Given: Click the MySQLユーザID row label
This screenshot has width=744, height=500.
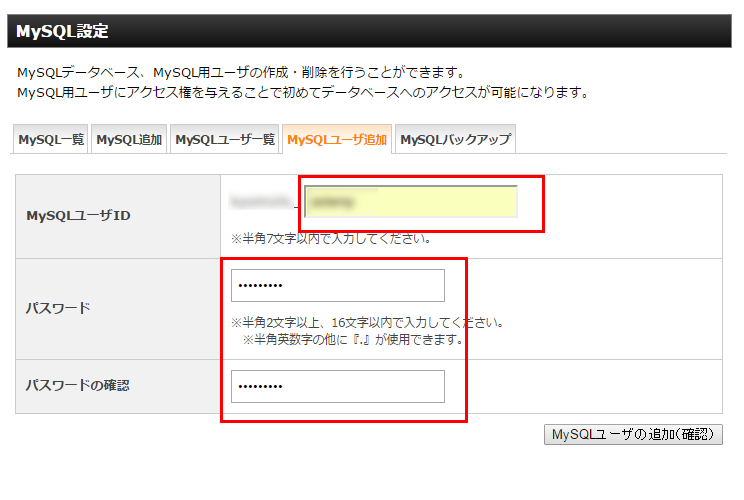Looking at the screenshot, I should (78, 215).
